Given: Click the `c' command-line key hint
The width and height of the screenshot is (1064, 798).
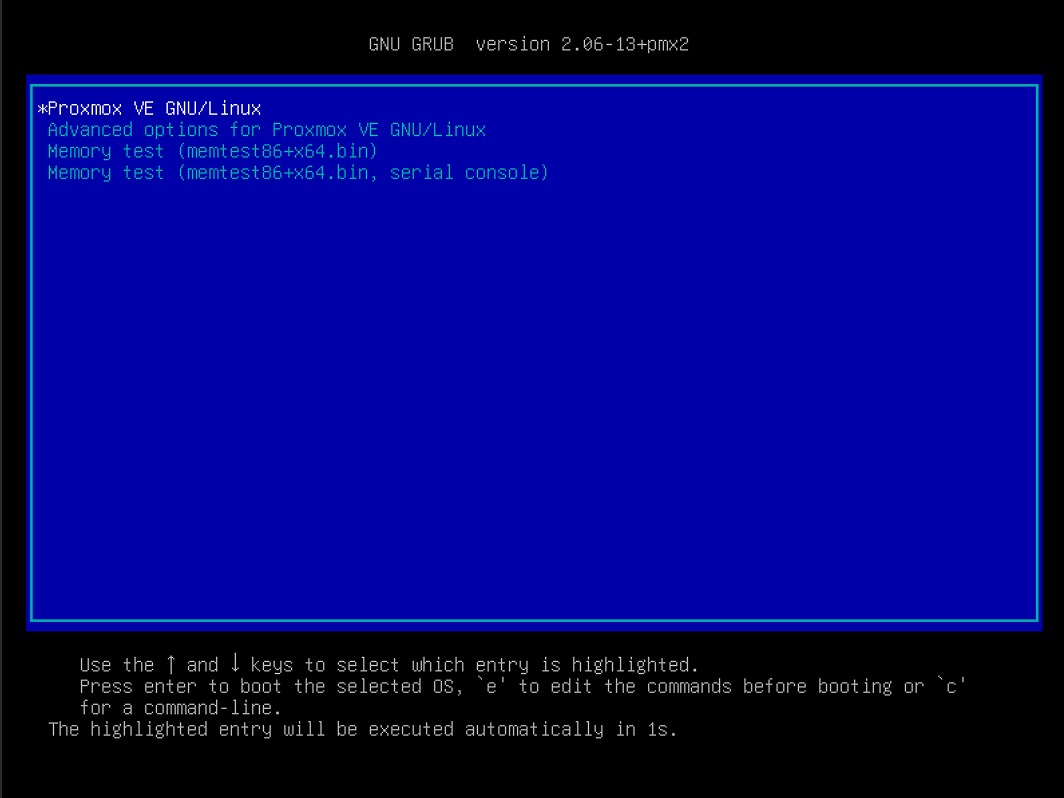Looking at the screenshot, I should coord(951,686).
